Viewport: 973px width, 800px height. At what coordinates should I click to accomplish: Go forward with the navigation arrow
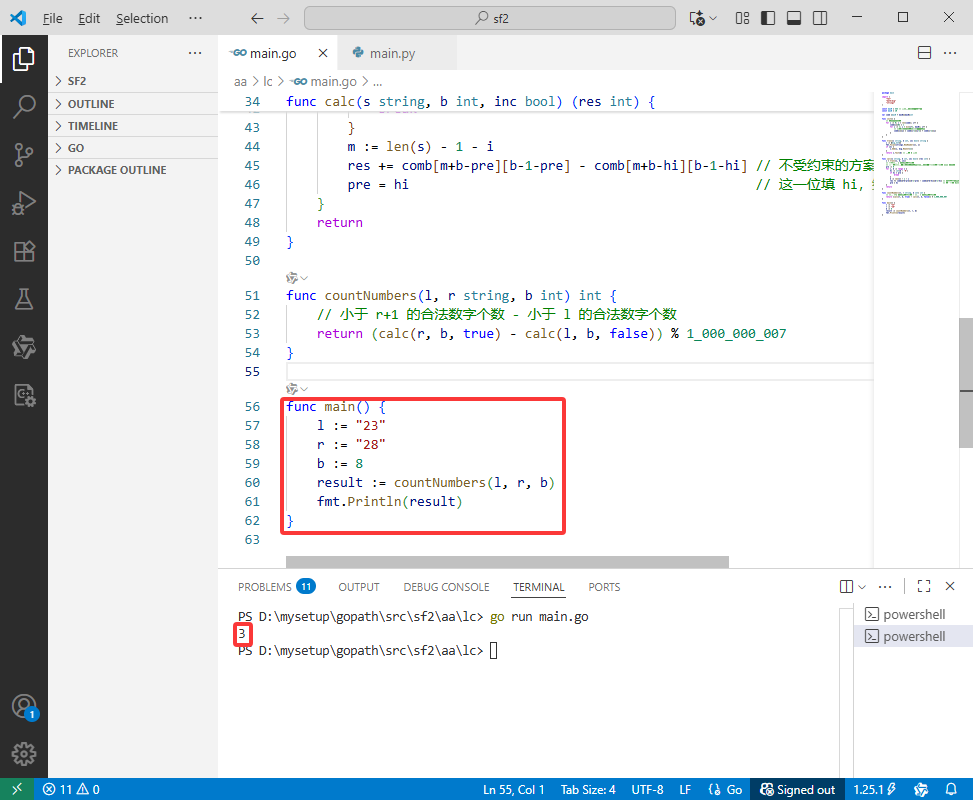point(284,18)
